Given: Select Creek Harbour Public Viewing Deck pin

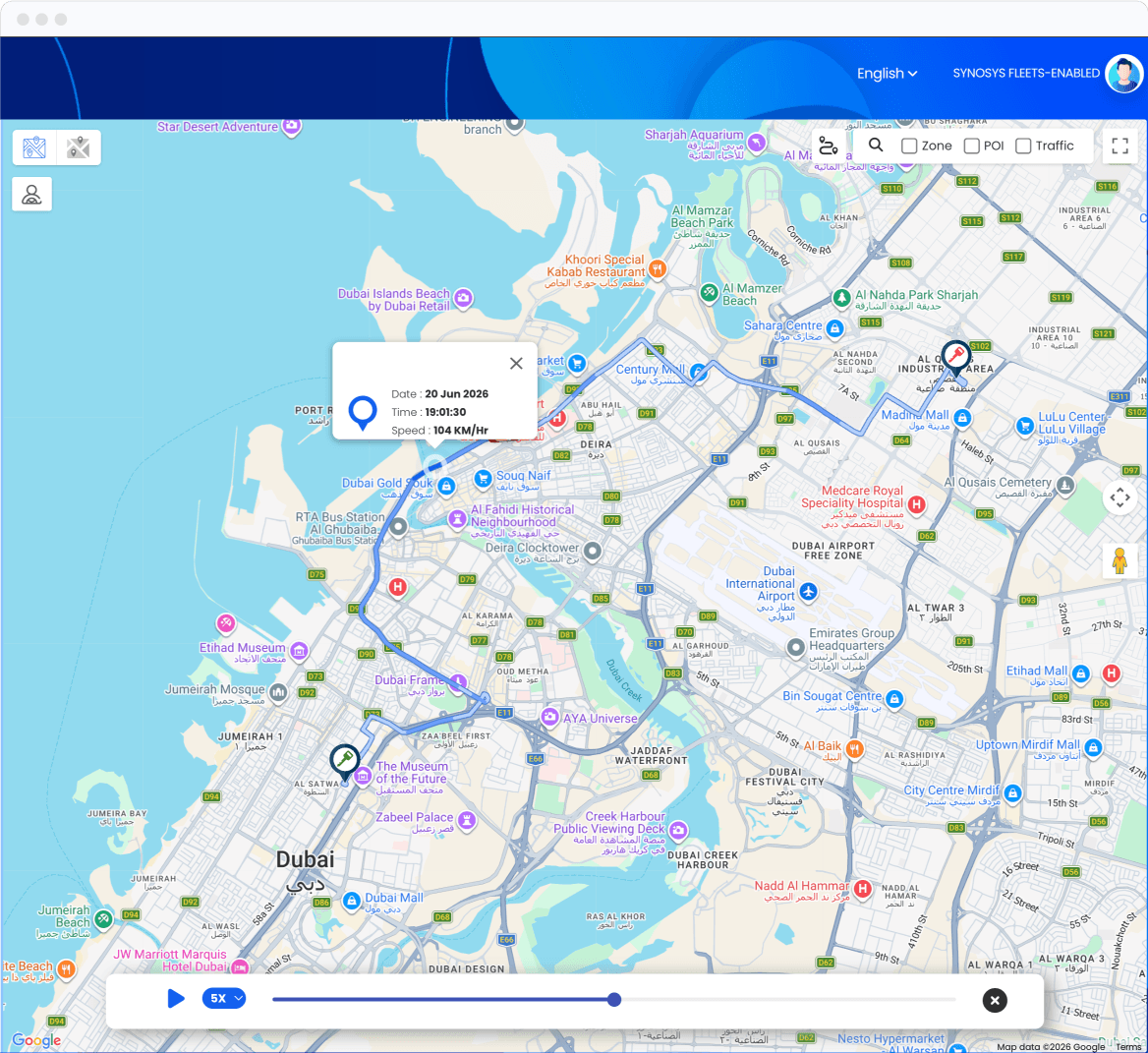Looking at the screenshot, I should click(679, 830).
